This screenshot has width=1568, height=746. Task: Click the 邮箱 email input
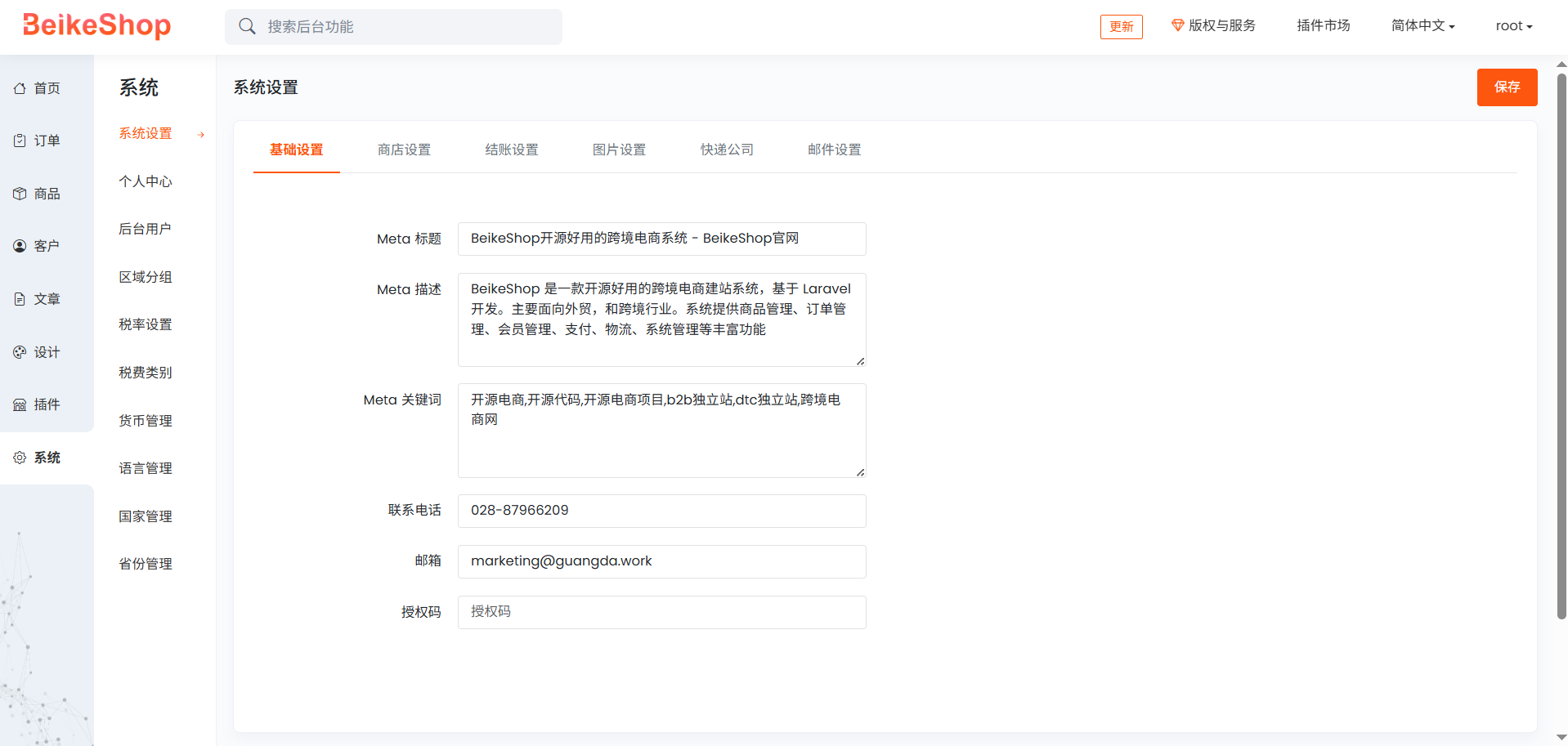pos(661,561)
